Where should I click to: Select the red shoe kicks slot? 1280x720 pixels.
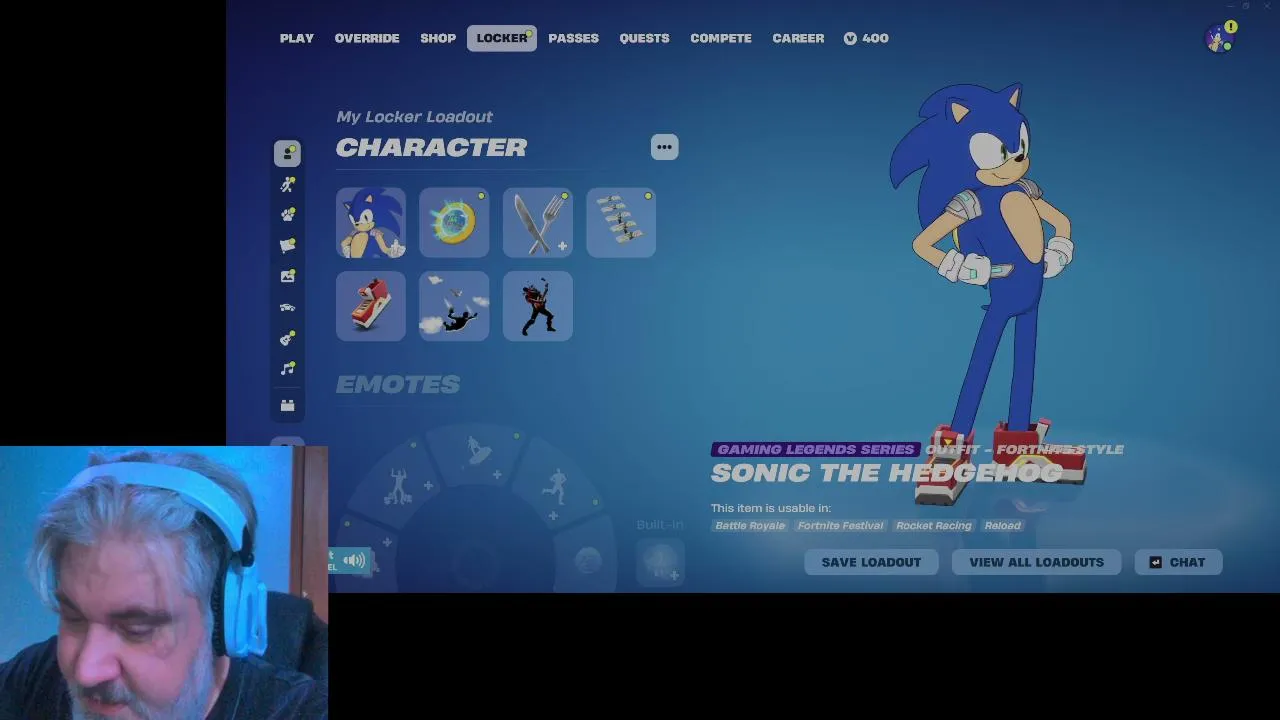371,306
